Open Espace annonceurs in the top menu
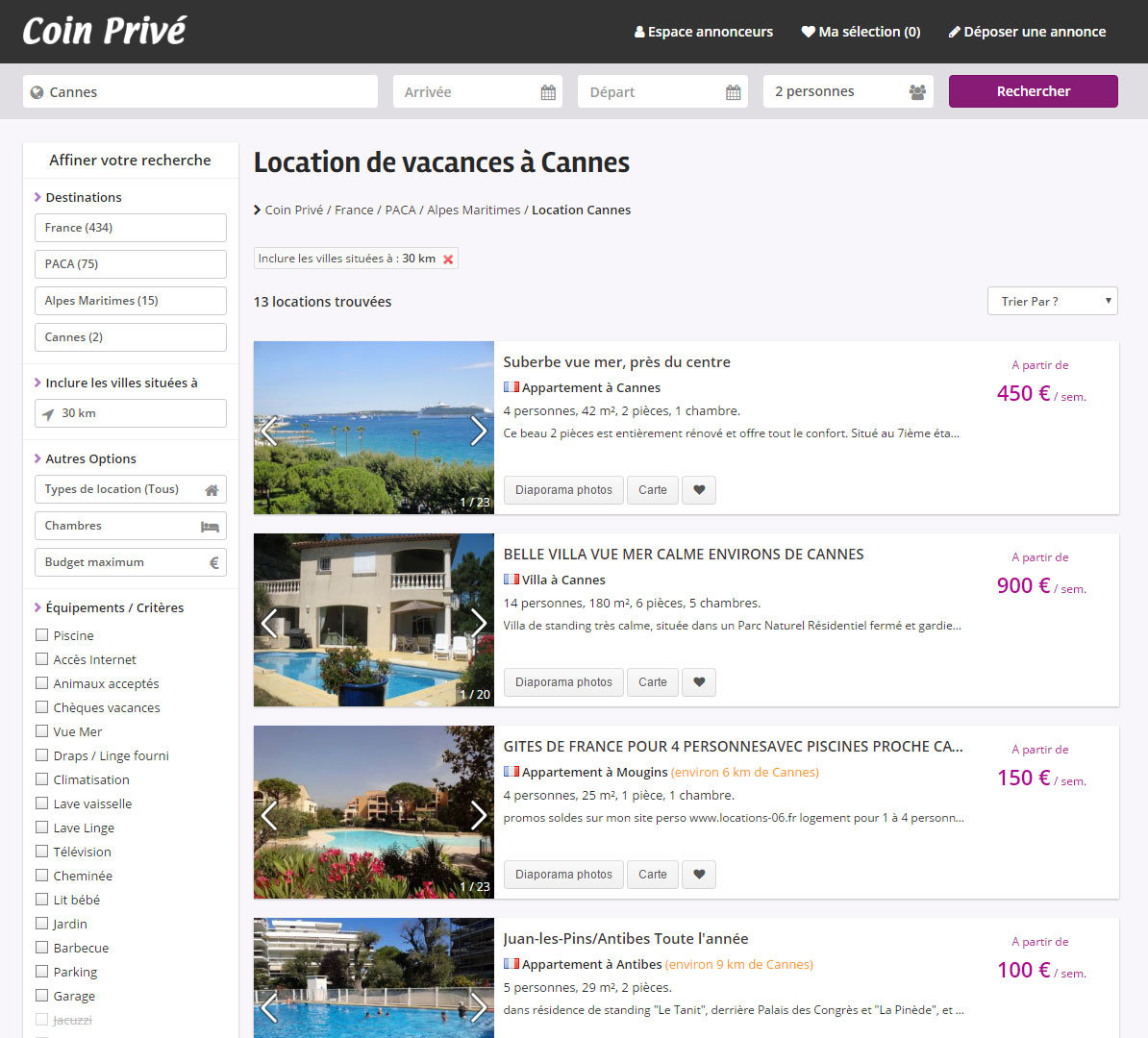The width and height of the screenshot is (1148, 1038). click(x=704, y=32)
